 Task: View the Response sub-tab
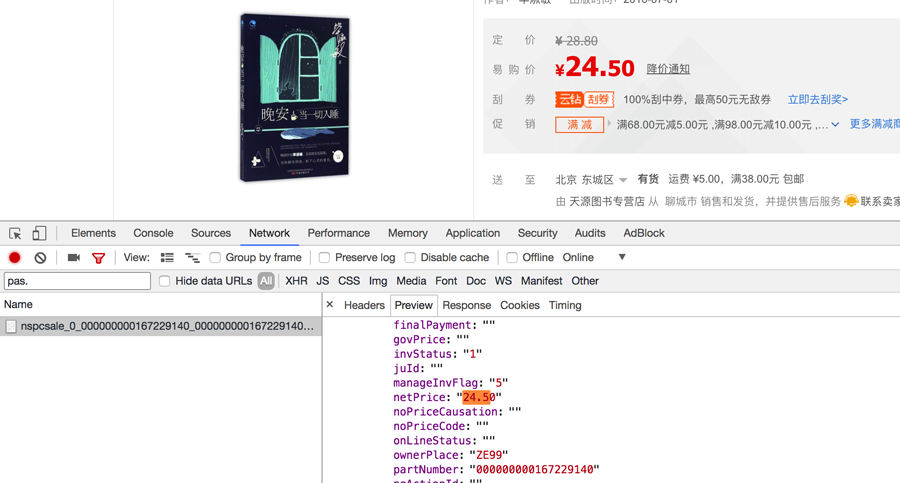click(x=467, y=306)
